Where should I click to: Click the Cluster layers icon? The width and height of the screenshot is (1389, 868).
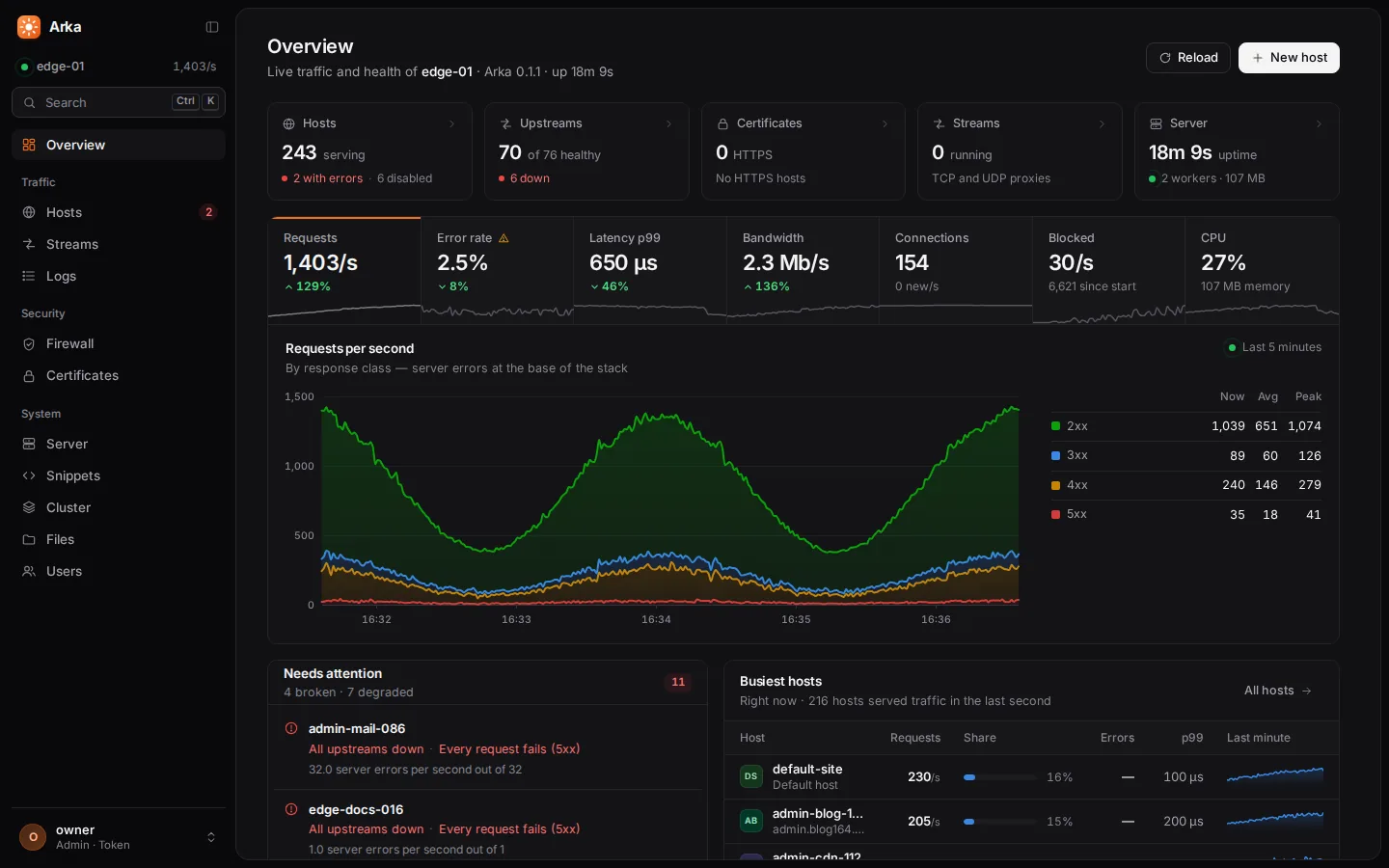29,507
